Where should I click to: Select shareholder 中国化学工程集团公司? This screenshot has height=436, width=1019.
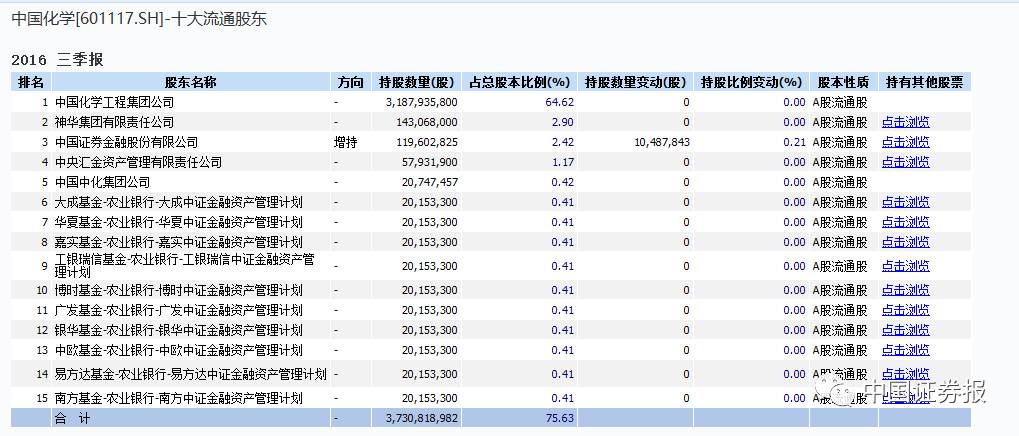(x=114, y=102)
